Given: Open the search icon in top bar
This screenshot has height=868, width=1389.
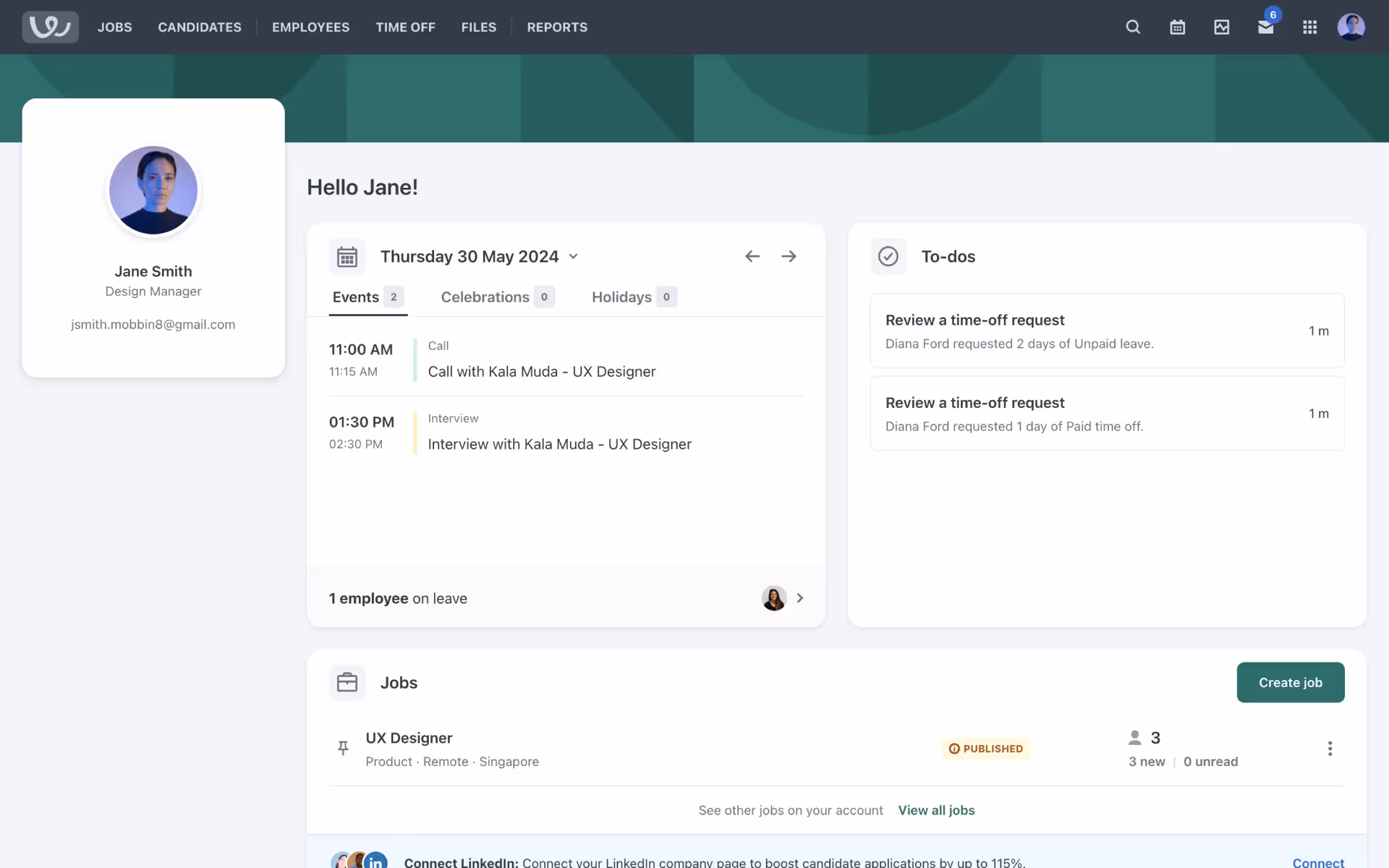Looking at the screenshot, I should (1133, 27).
